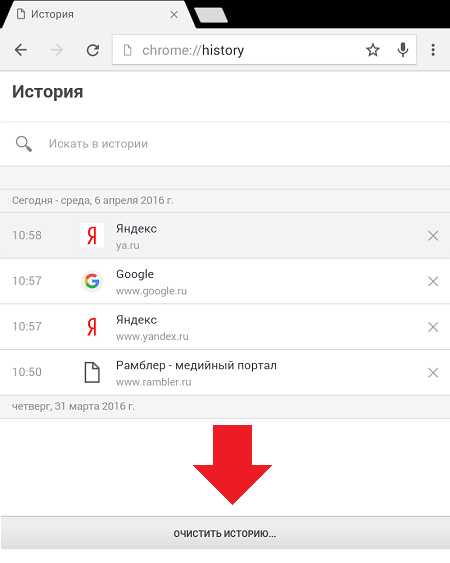Activate voice search microphone
Viewport: 450px width, 563px height.
[403, 50]
